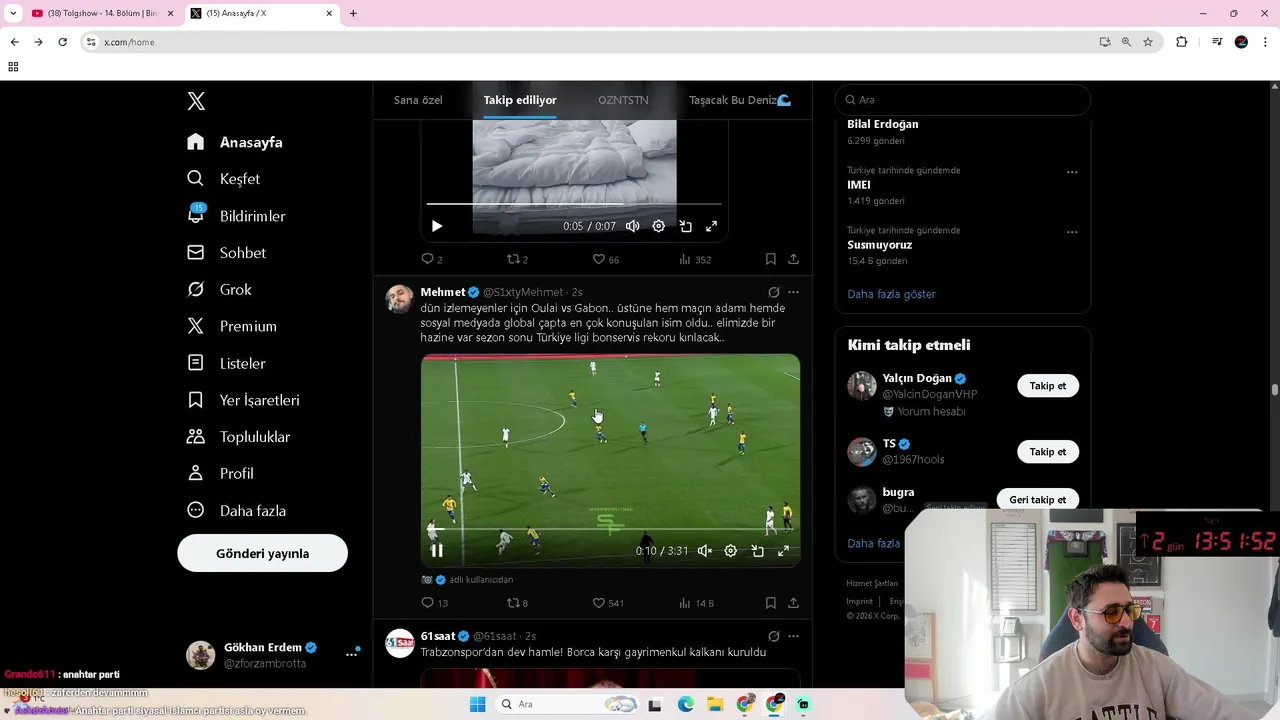Expand top video to fullscreen
Image resolution: width=1280 pixels, height=720 pixels.
coord(711,226)
